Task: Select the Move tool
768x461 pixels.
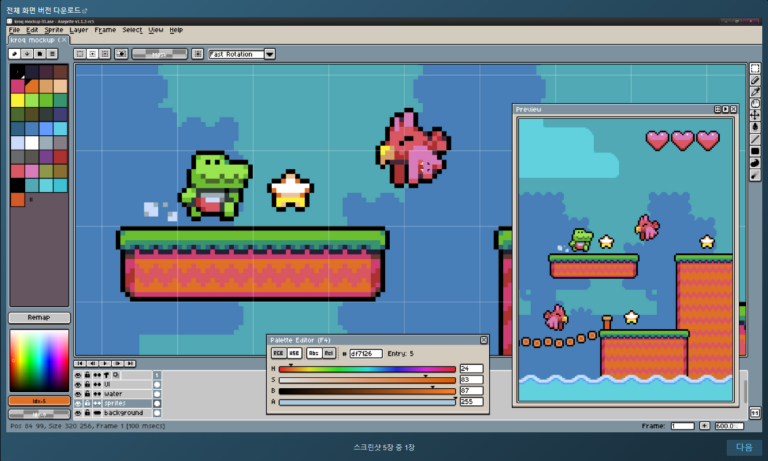Action: point(755,116)
